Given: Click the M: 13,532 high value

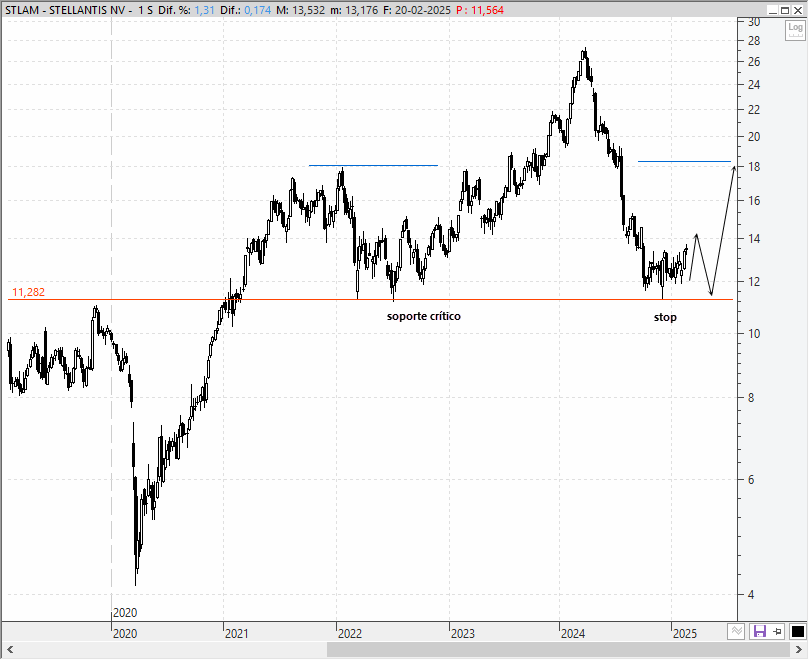Looking at the screenshot, I should [300, 10].
